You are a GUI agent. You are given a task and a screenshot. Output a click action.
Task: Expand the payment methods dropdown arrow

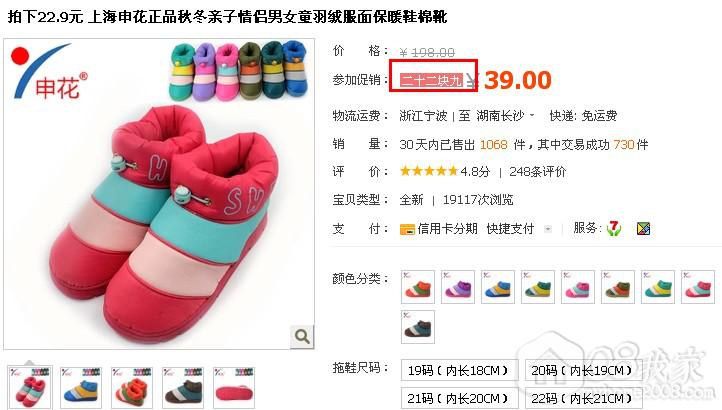pos(547,228)
